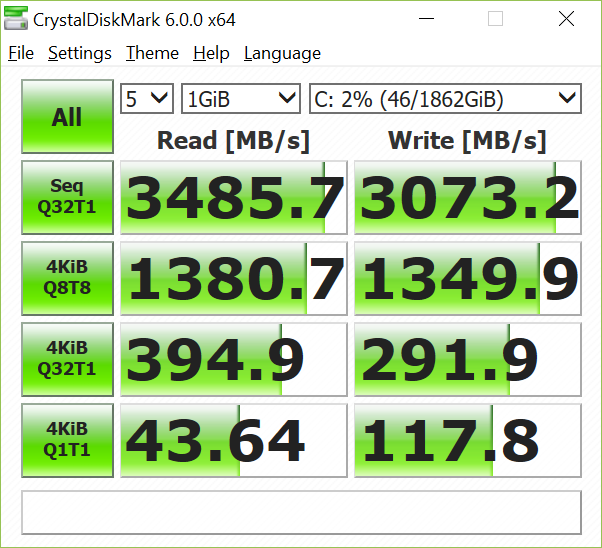
Task: Open the Settings menu
Action: click(x=80, y=53)
